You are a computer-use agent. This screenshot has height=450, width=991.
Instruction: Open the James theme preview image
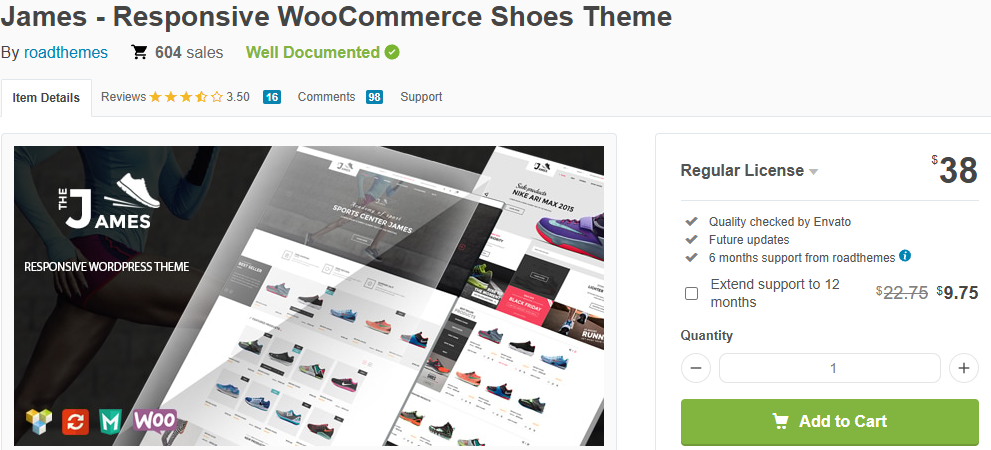tap(309, 296)
